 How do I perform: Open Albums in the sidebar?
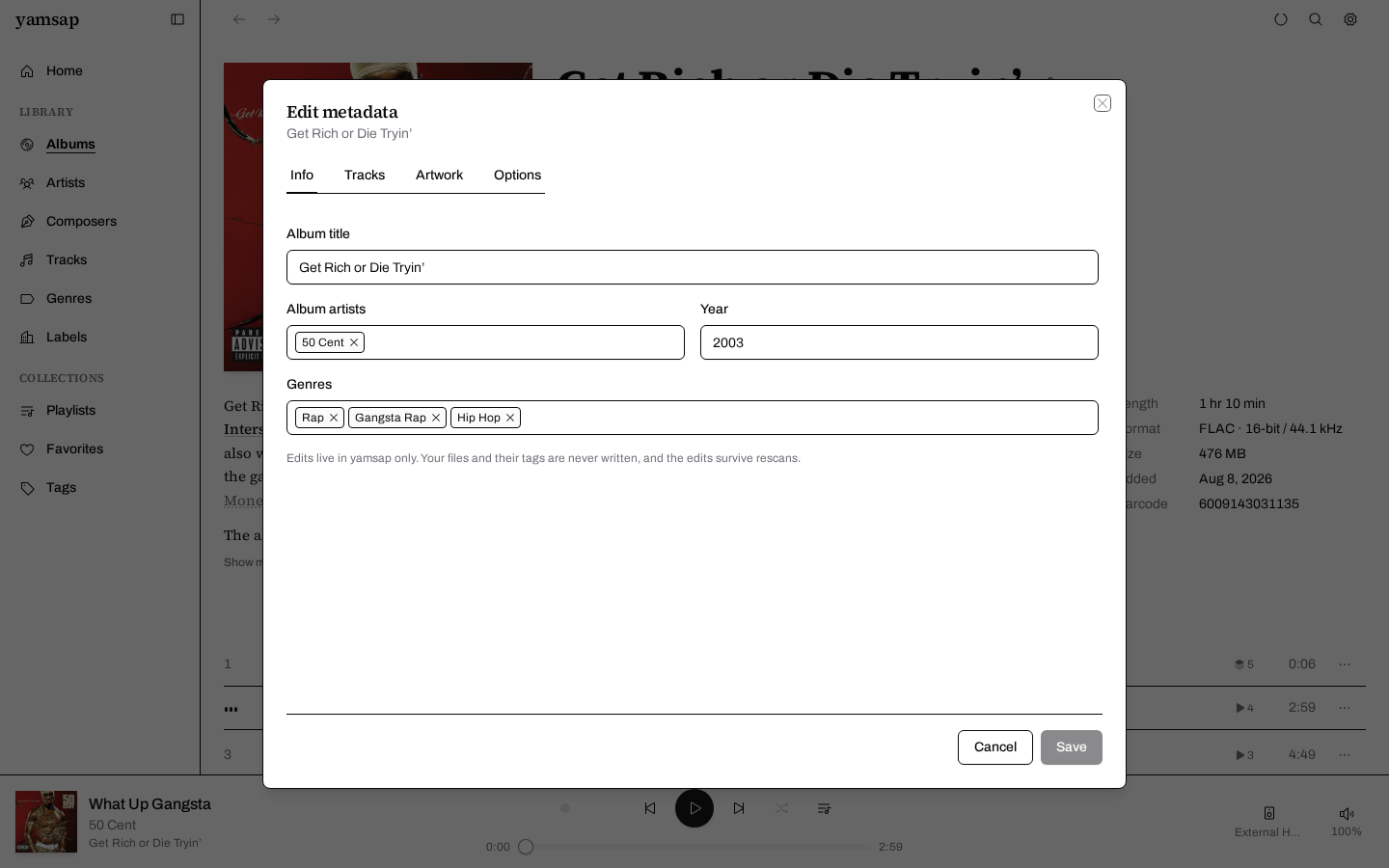100,145
